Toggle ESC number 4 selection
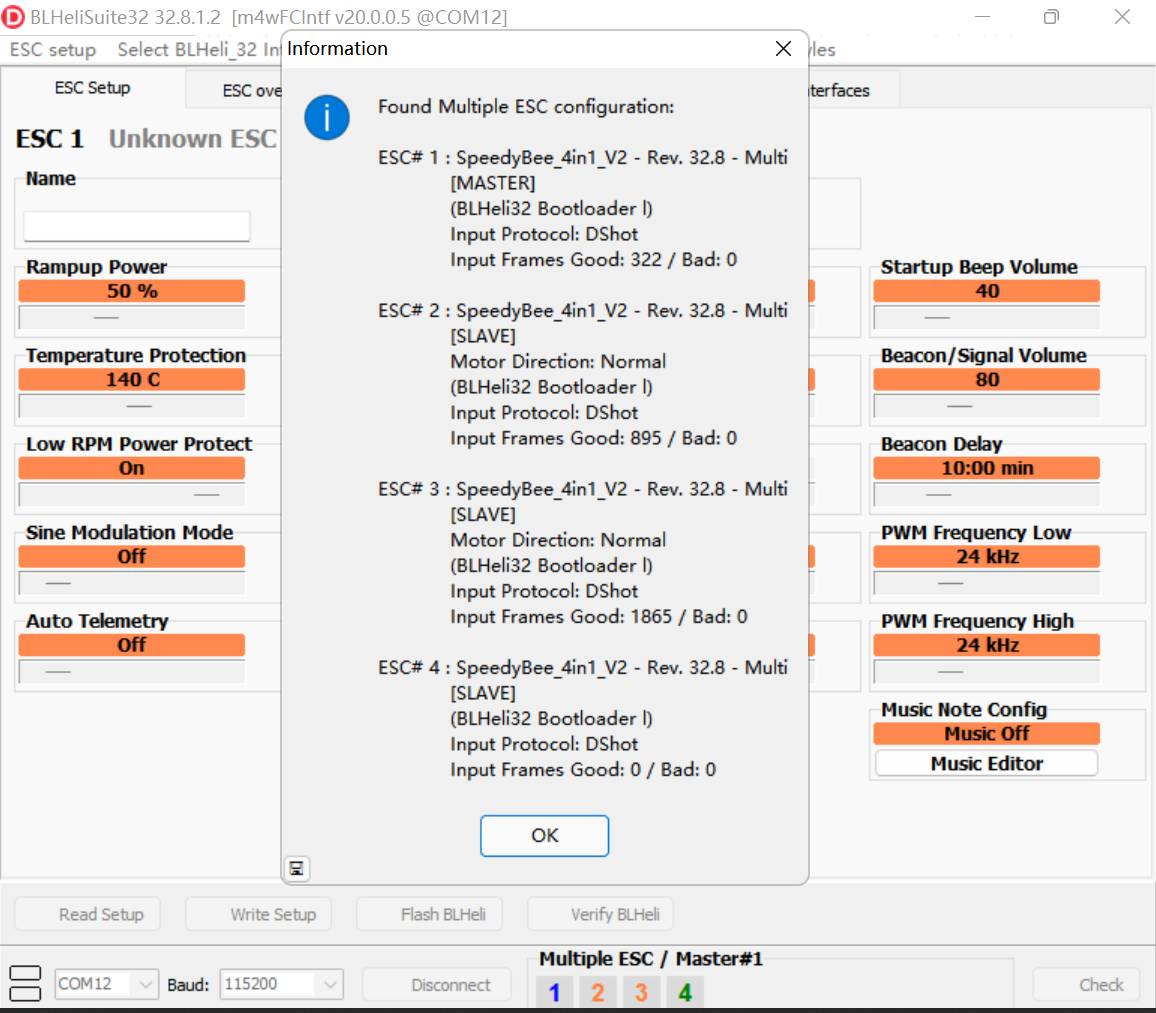 pyautogui.click(x=685, y=992)
